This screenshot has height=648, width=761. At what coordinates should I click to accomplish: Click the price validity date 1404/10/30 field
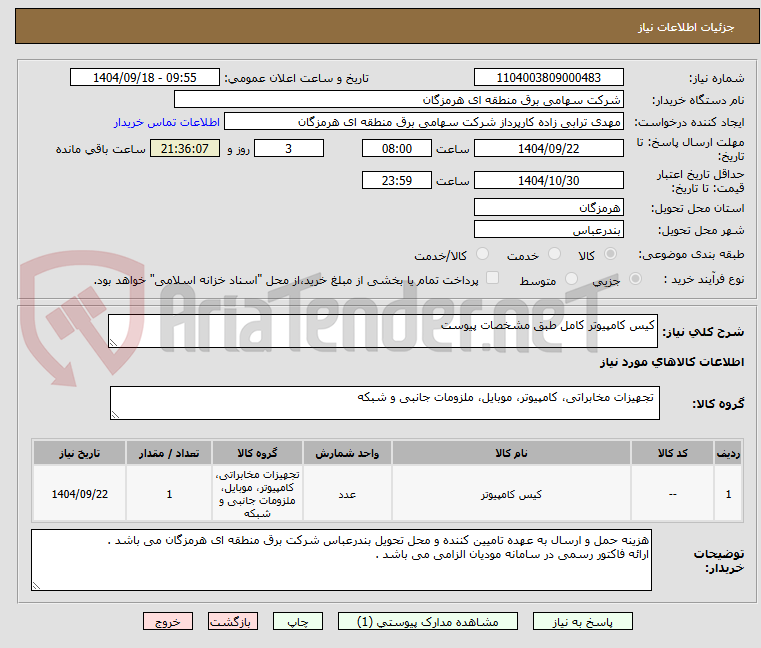548,180
